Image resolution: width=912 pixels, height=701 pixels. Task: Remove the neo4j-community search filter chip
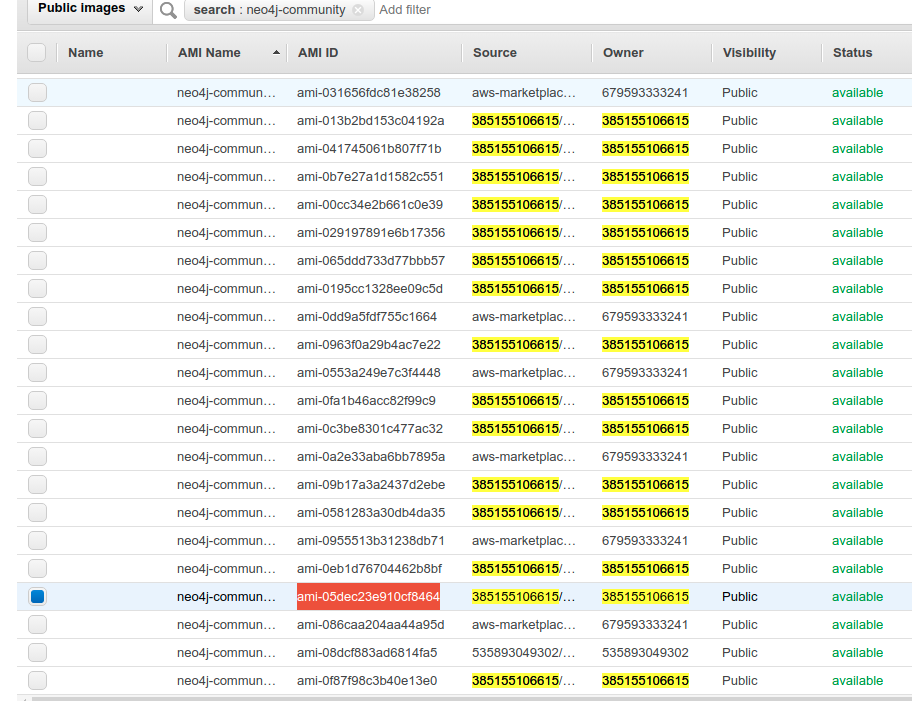coord(358,10)
